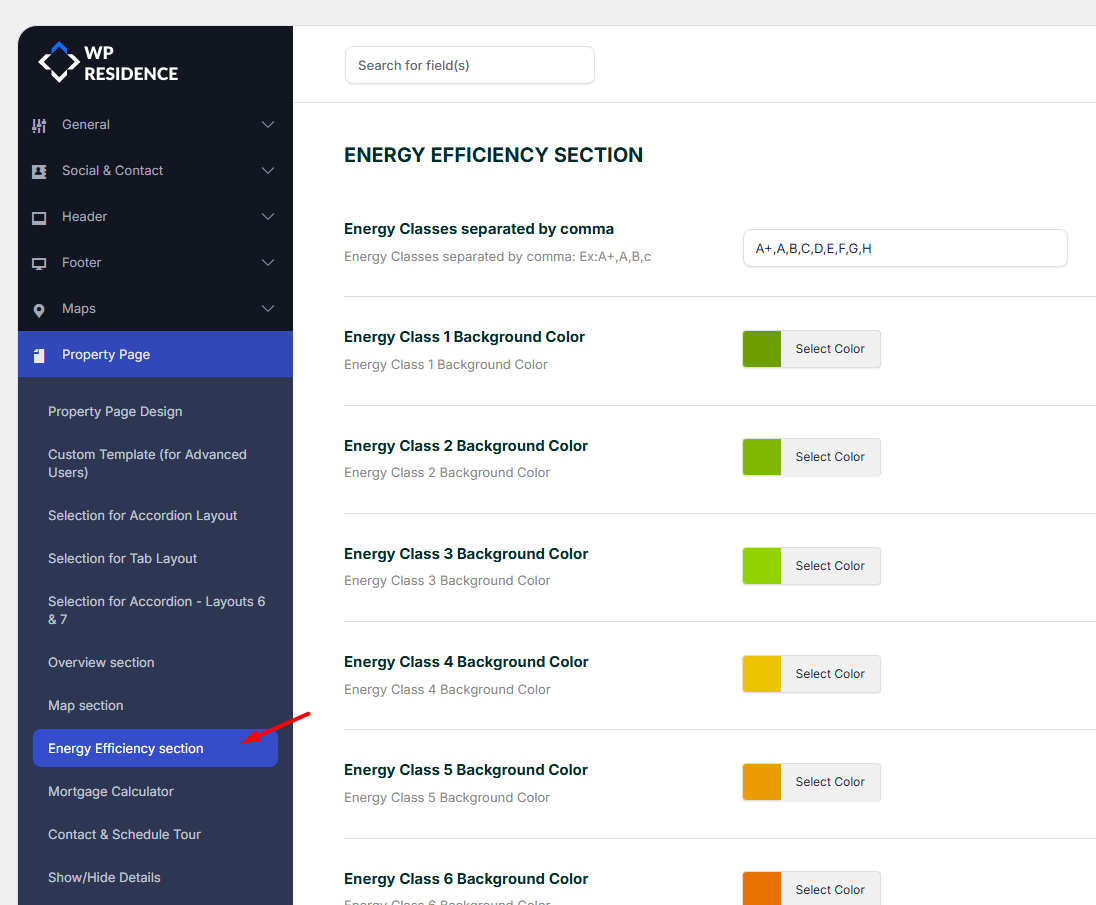Click Select Color for Energy Class 4
This screenshot has width=1096, height=905.
tap(830, 674)
